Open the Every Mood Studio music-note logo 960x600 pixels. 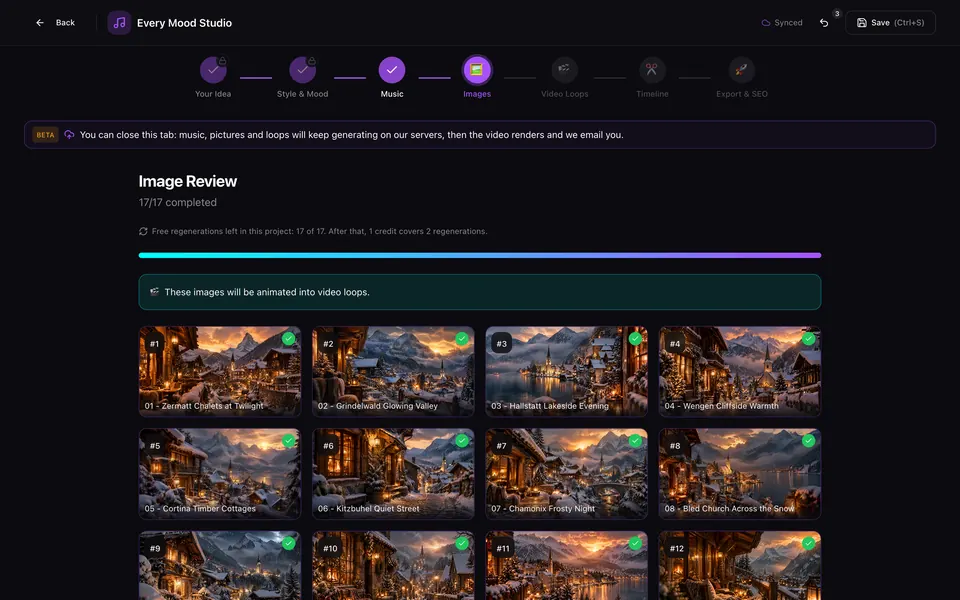(x=119, y=23)
